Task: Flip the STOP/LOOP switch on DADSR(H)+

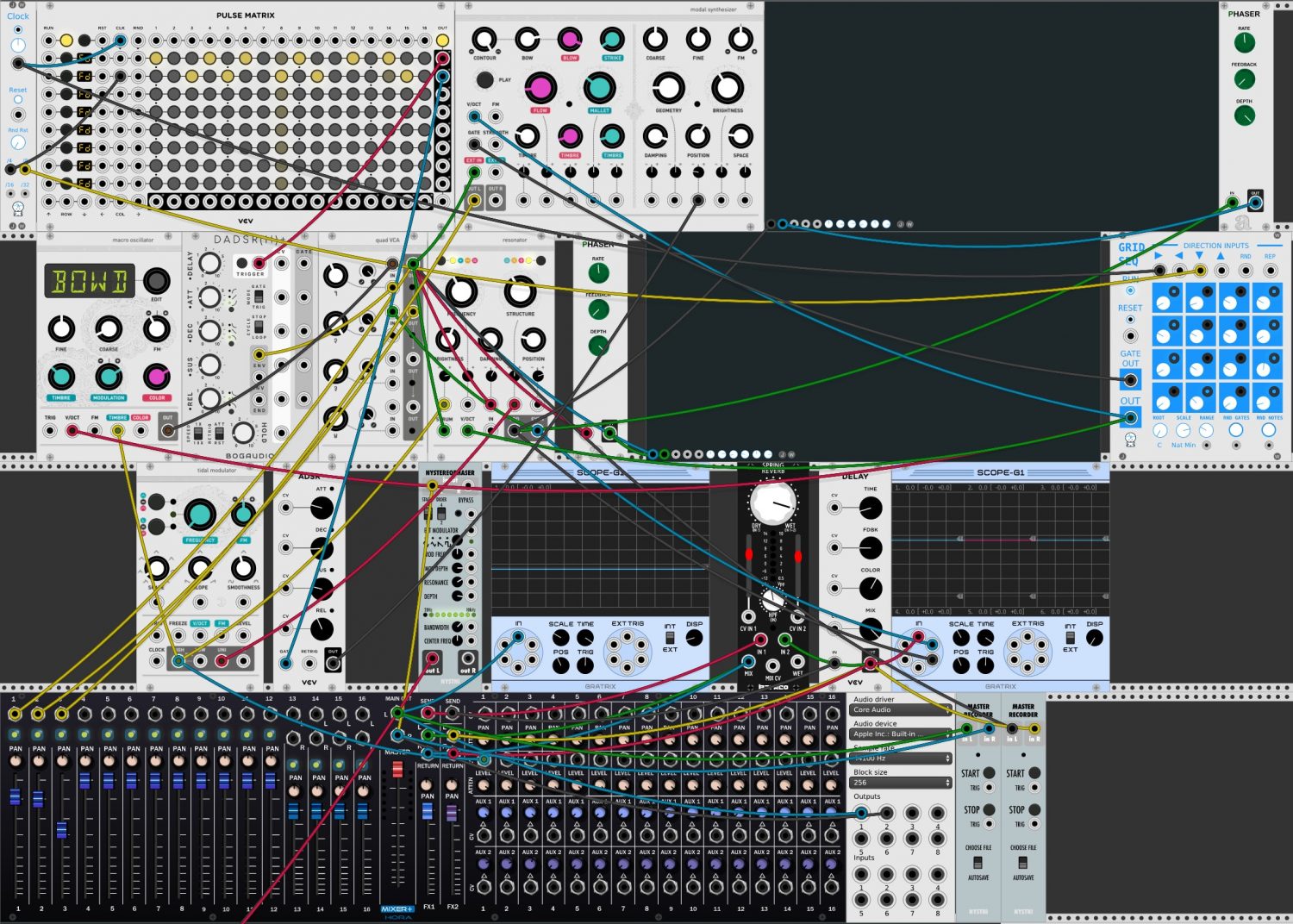Action: tap(259, 327)
